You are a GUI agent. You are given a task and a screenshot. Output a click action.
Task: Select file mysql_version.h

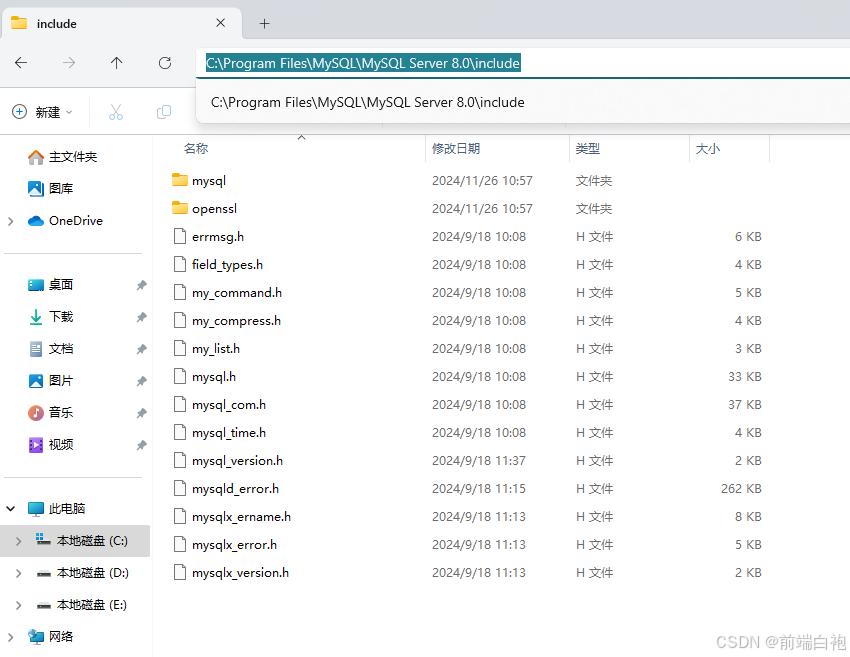pyautogui.click(x=228, y=461)
